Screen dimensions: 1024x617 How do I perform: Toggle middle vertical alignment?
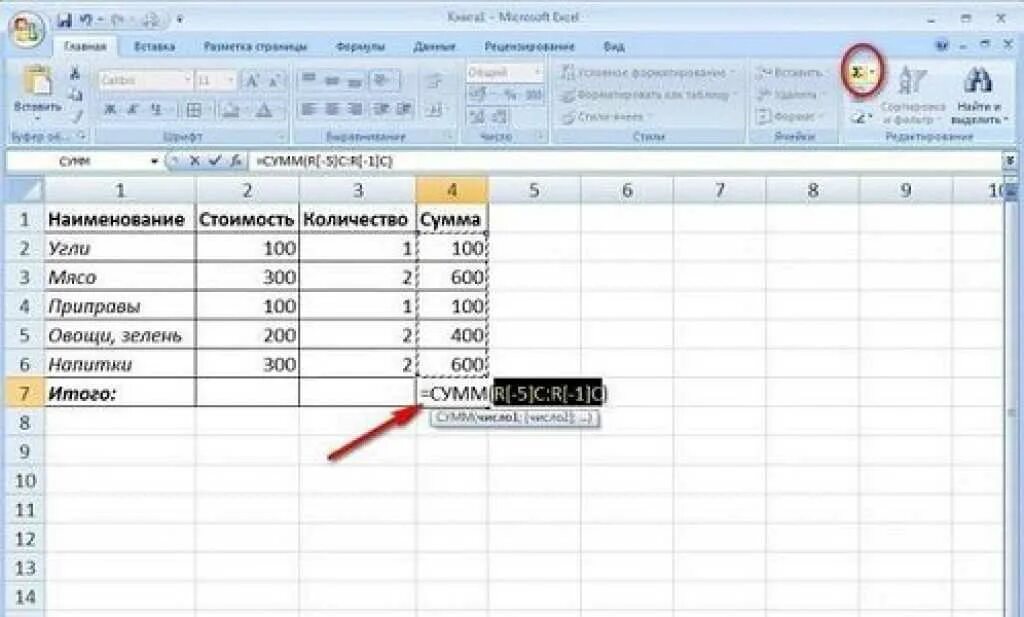332,80
